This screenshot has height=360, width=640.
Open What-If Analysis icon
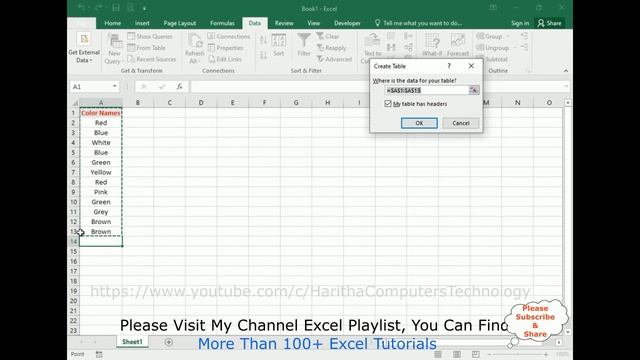tap(432, 45)
